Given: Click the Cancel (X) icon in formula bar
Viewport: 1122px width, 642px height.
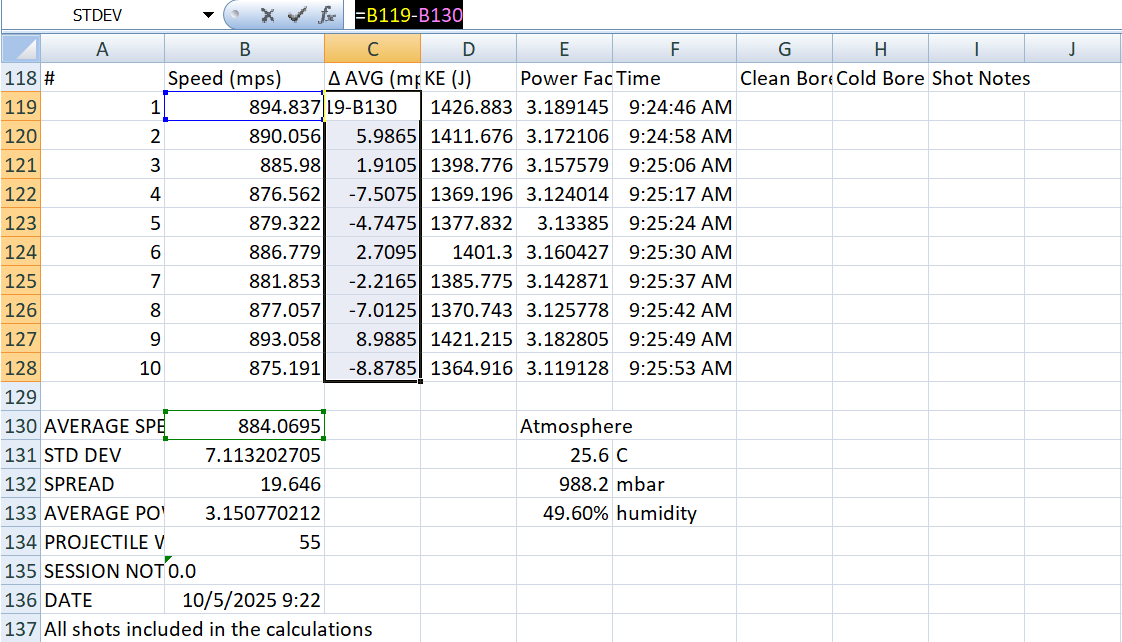Looking at the screenshot, I should click(267, 16).
